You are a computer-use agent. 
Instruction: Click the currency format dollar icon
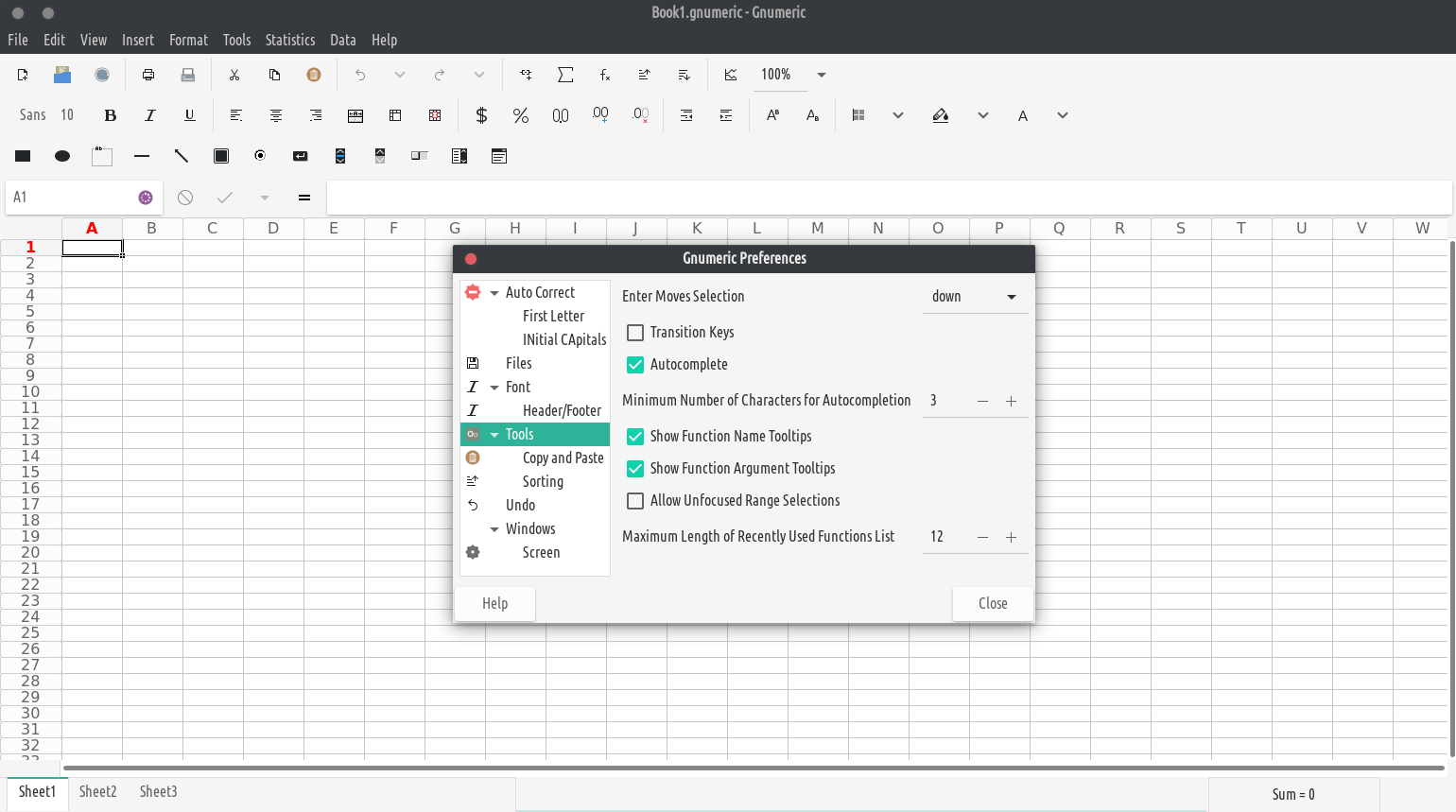click(481, 115)
